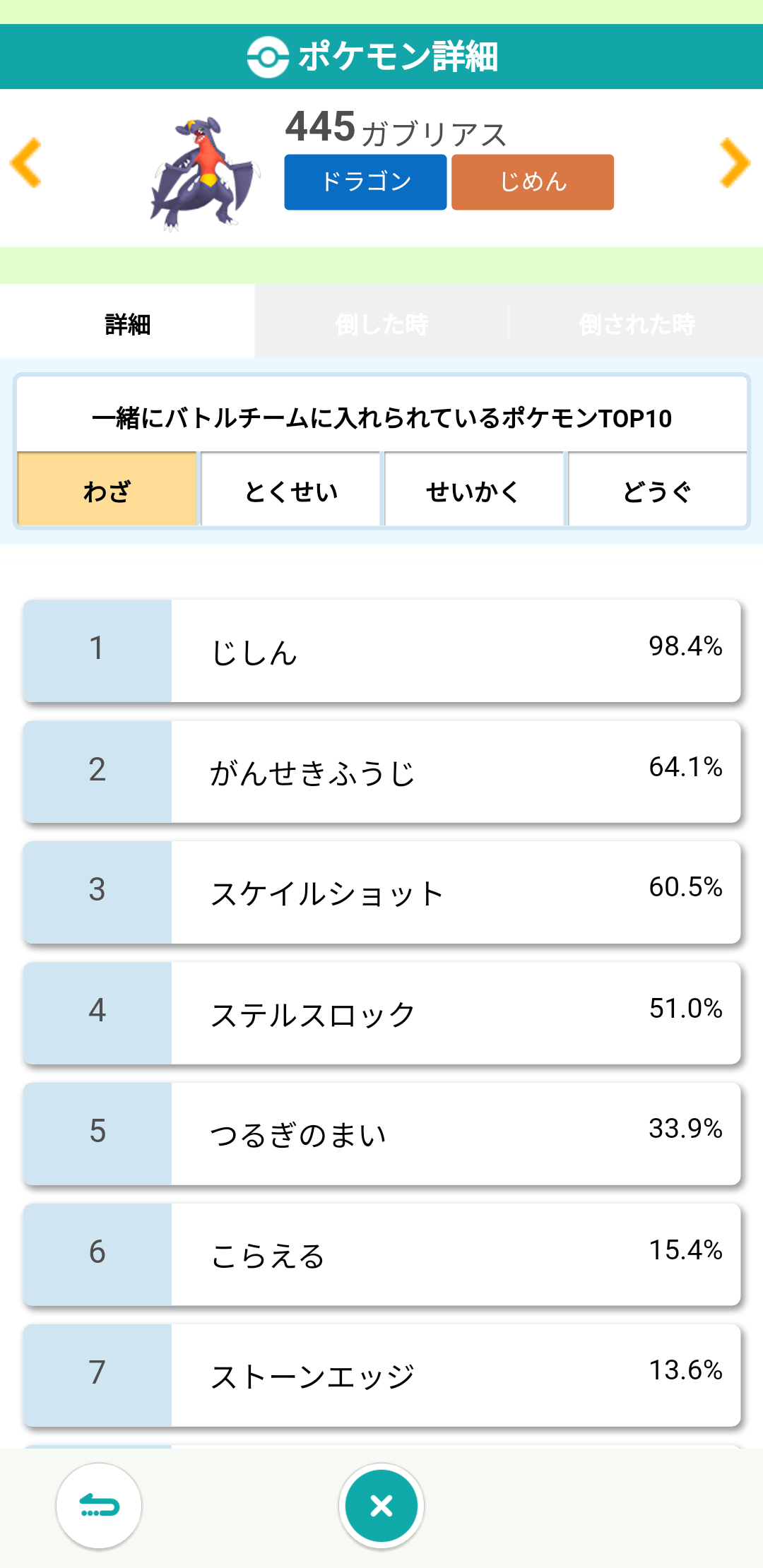
Task: Open the 倒された時 tab
Action: tap(636, 324)
